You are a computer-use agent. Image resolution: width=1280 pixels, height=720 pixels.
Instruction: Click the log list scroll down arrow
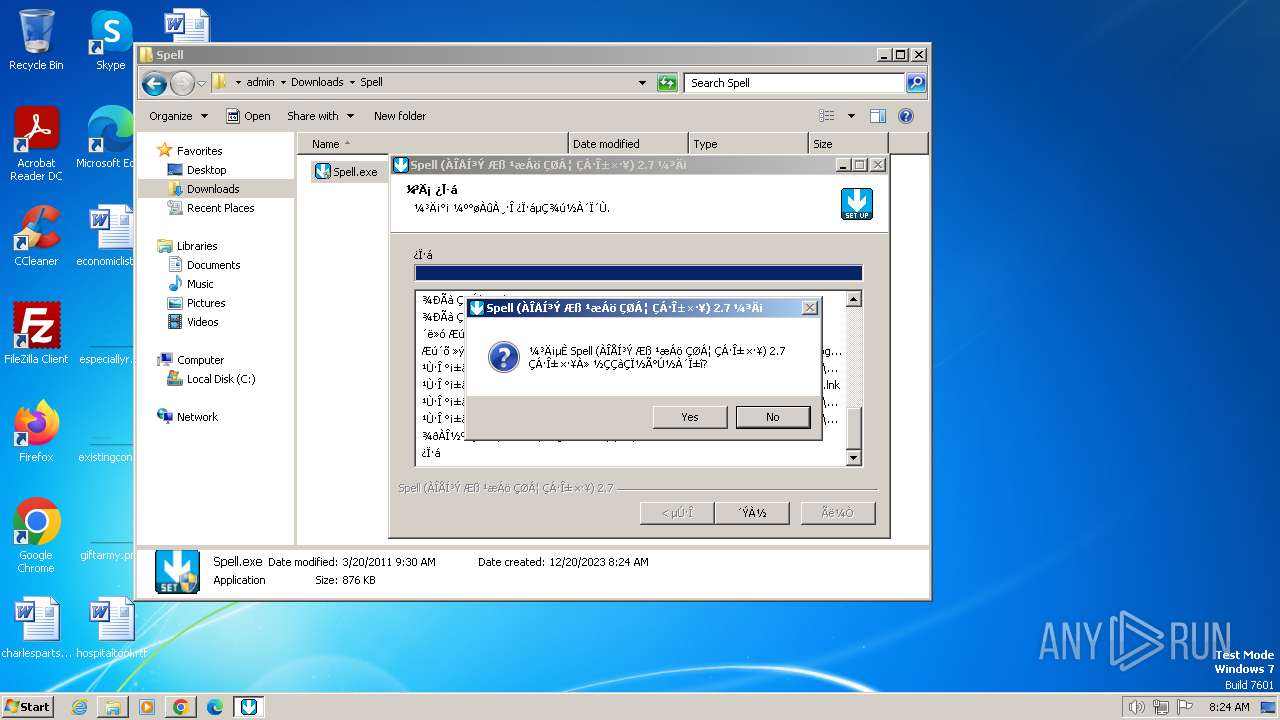point(853,458)
